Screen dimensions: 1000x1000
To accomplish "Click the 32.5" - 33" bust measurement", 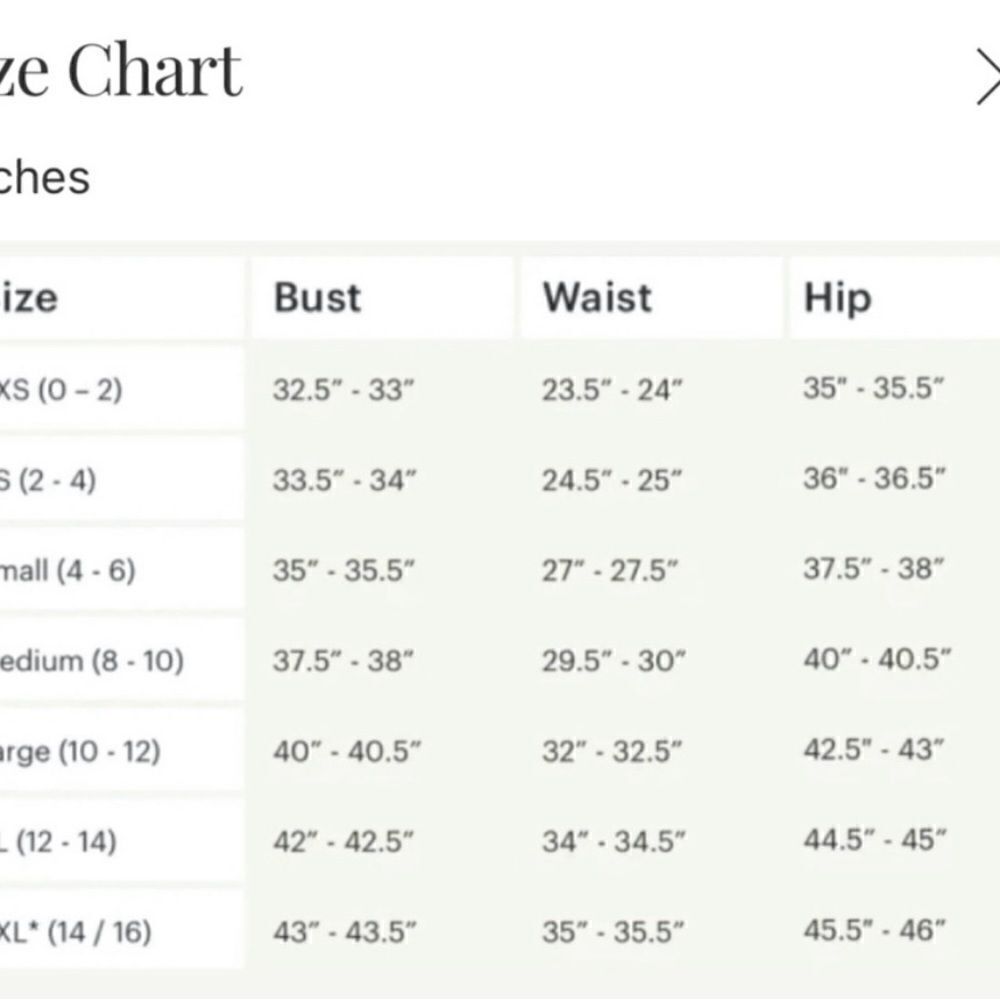I will pos(343,390).
